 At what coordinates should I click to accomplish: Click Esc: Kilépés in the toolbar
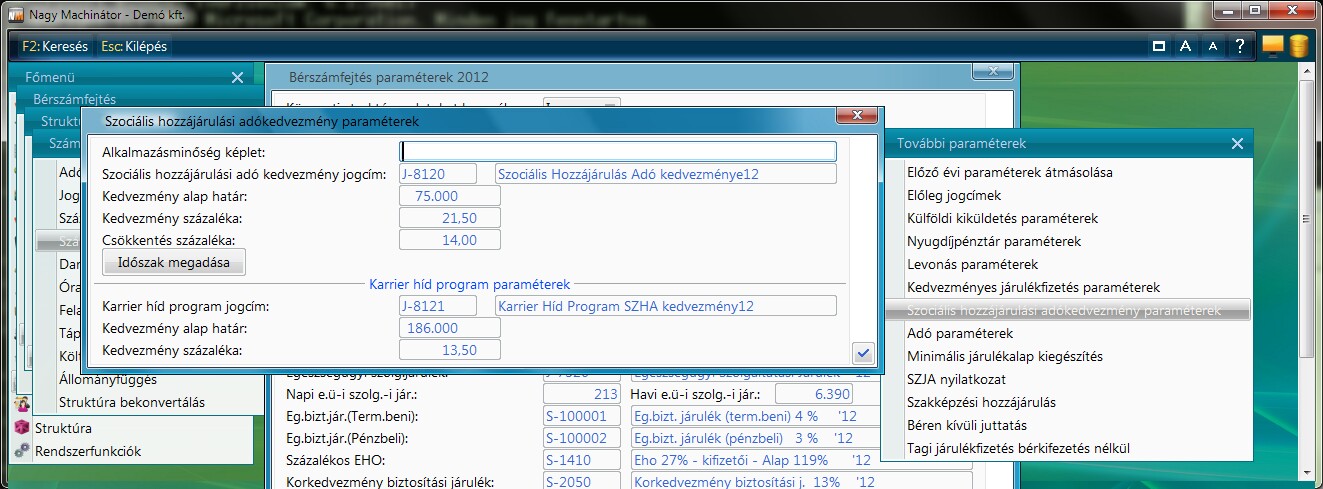[x=134, y=46]
